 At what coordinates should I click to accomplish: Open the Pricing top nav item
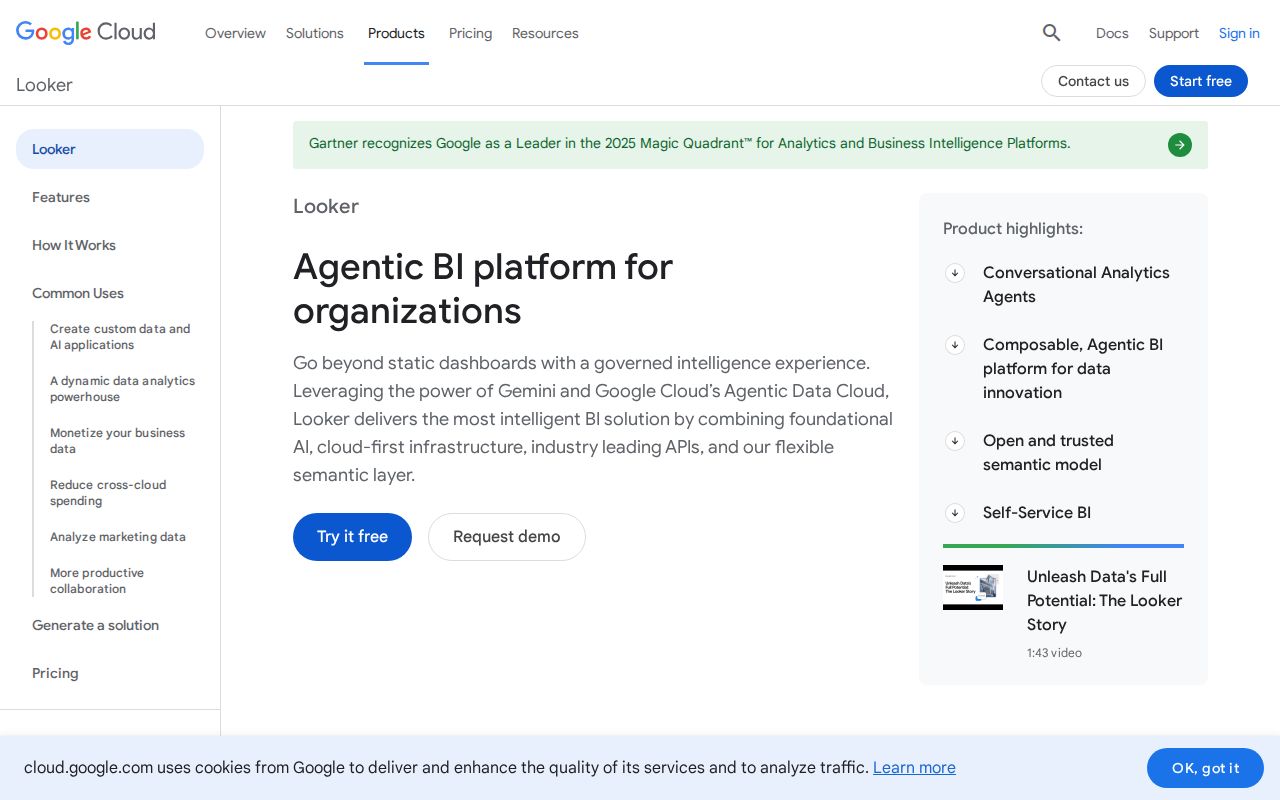click(470, 33)
